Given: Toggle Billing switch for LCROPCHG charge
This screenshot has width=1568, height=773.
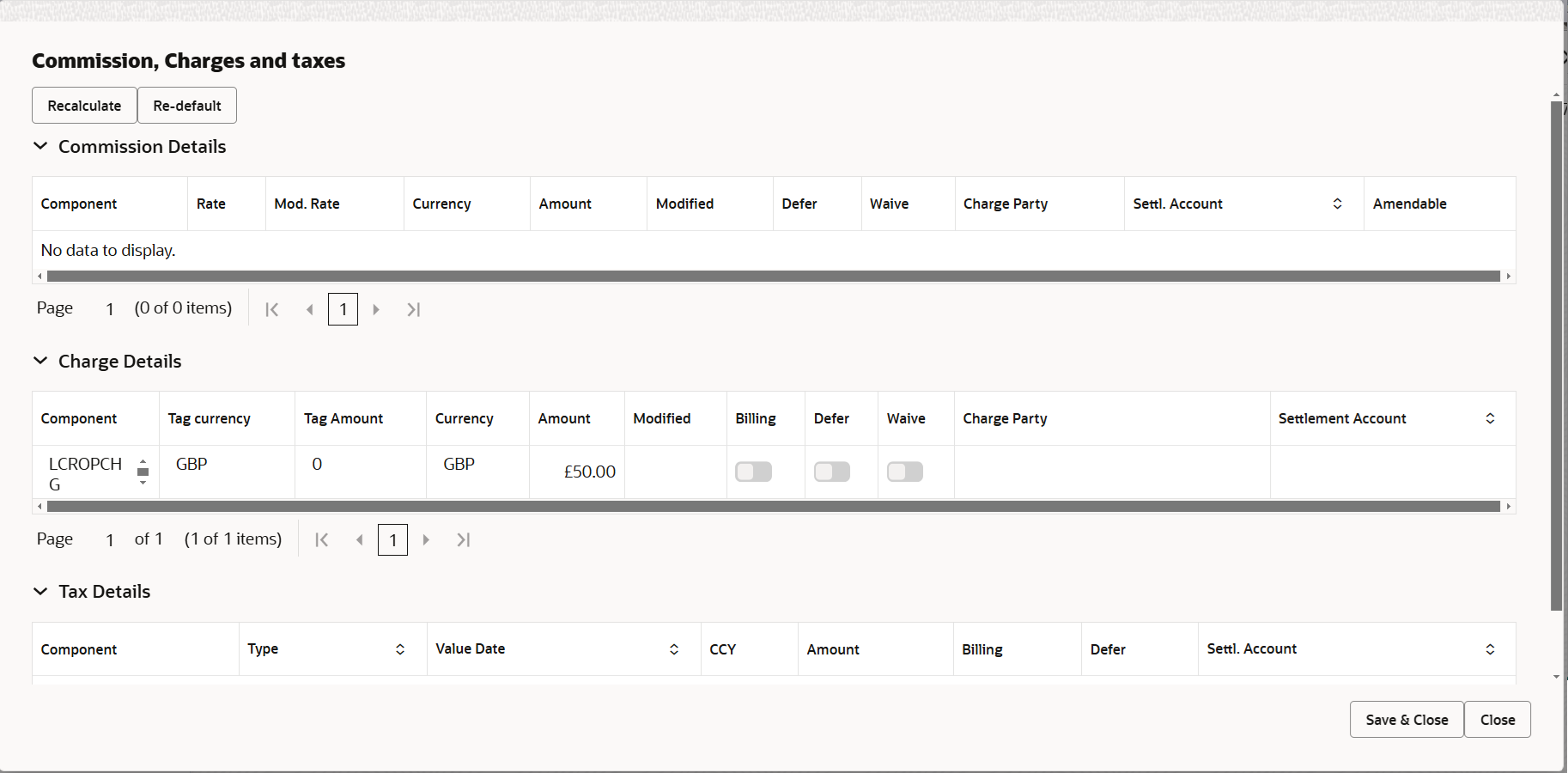Looking at the screenshot, I should click(x=753, y=472).
